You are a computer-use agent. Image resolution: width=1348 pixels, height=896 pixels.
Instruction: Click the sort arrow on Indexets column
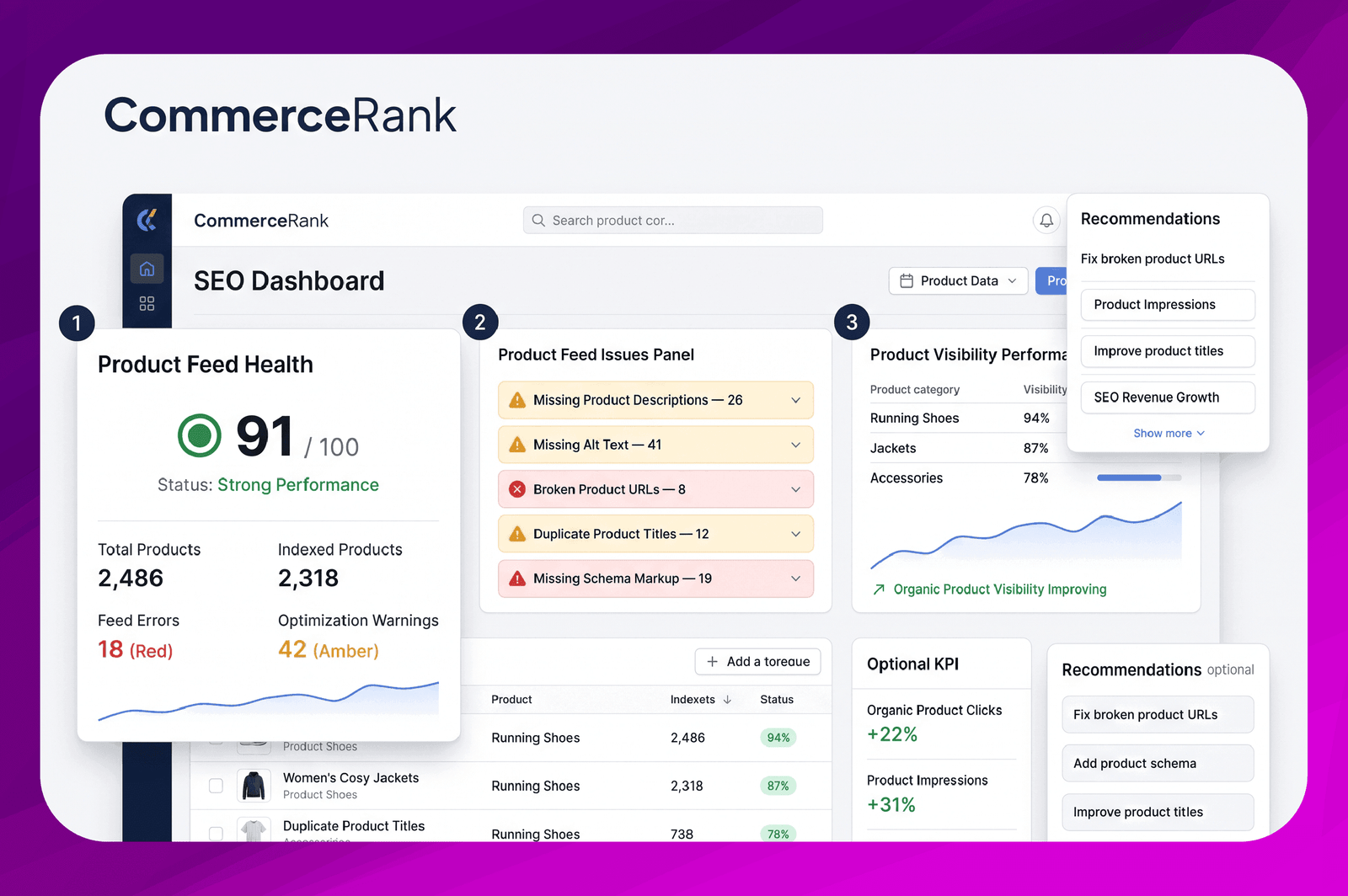(727, 700)
